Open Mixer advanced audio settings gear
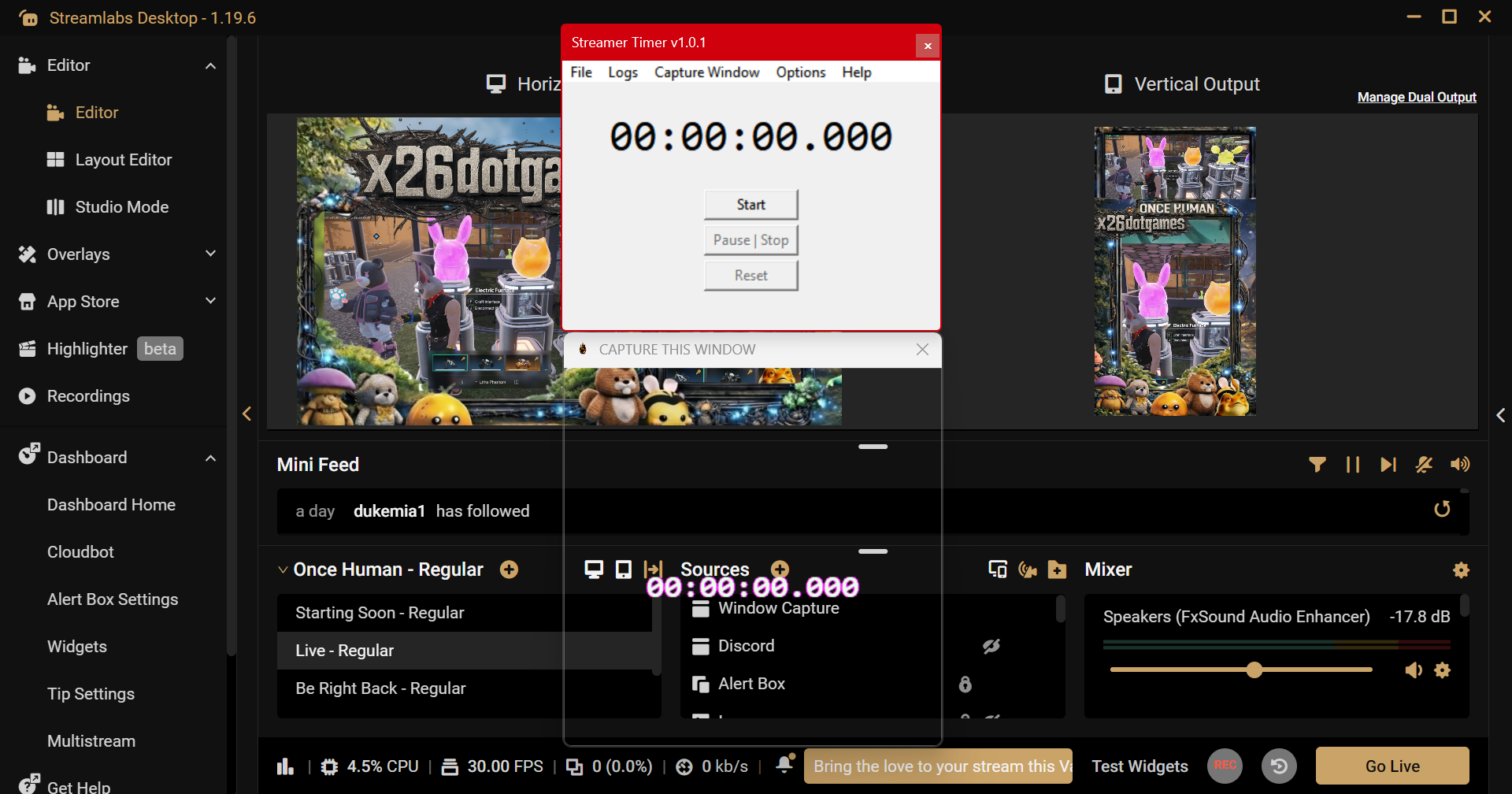 click(1462, 570)
